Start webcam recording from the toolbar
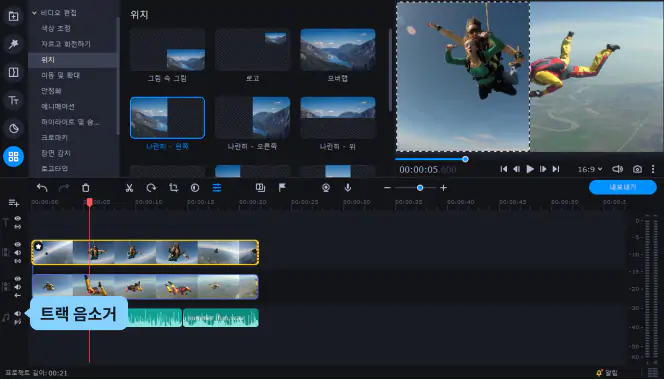The image size is (664, 380). (326, 188)
